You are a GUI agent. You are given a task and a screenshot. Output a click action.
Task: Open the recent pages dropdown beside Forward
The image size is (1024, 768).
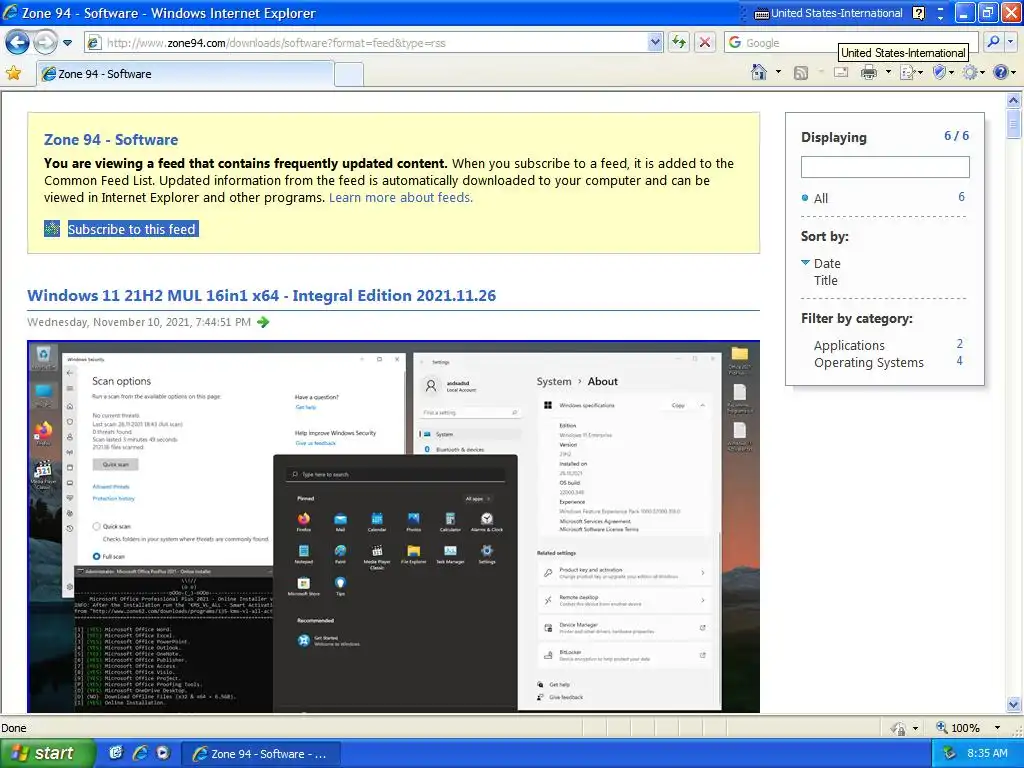[x=67, y=43]
